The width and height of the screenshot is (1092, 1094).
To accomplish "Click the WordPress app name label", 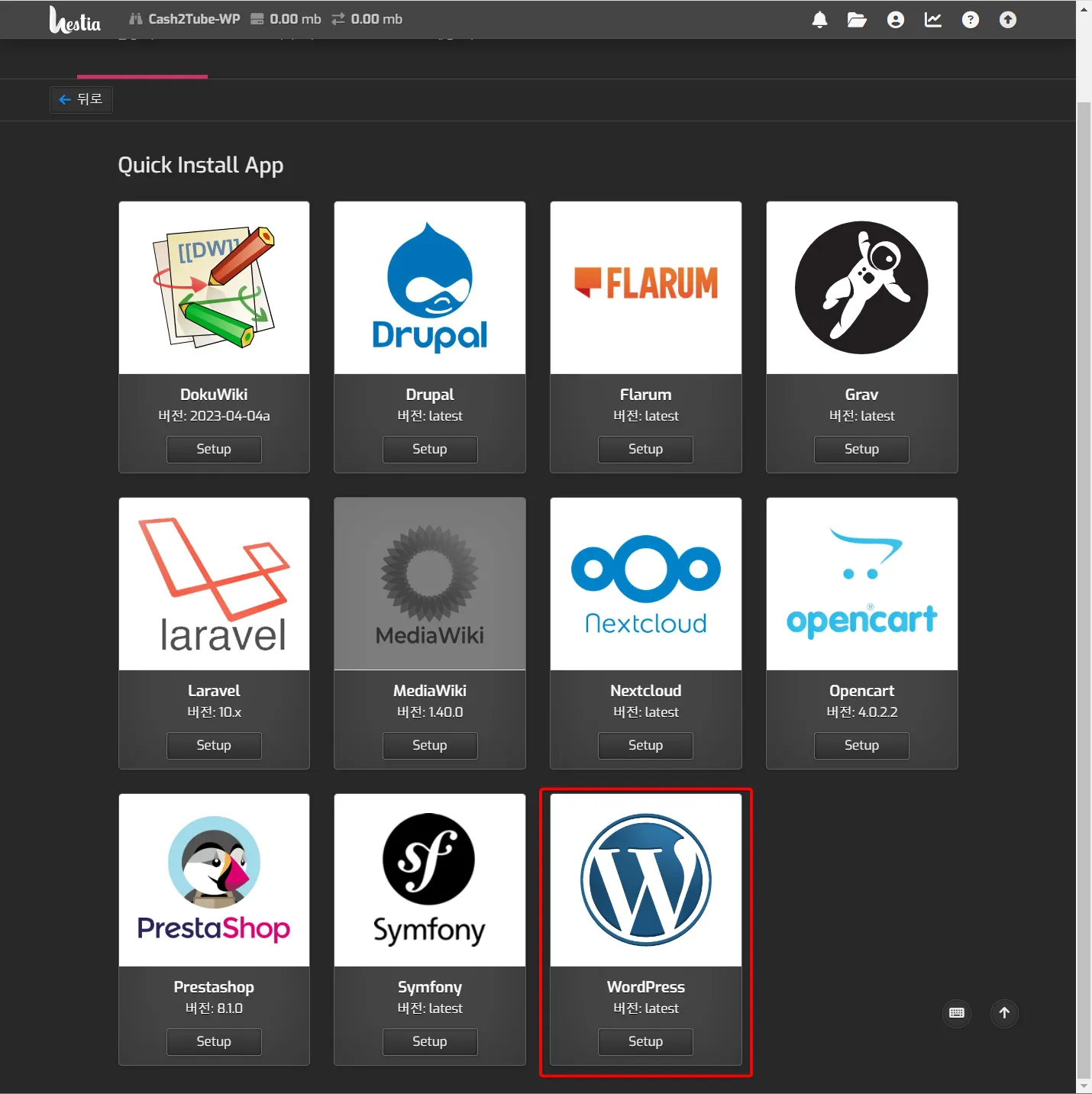I will [x=645, y=987].
